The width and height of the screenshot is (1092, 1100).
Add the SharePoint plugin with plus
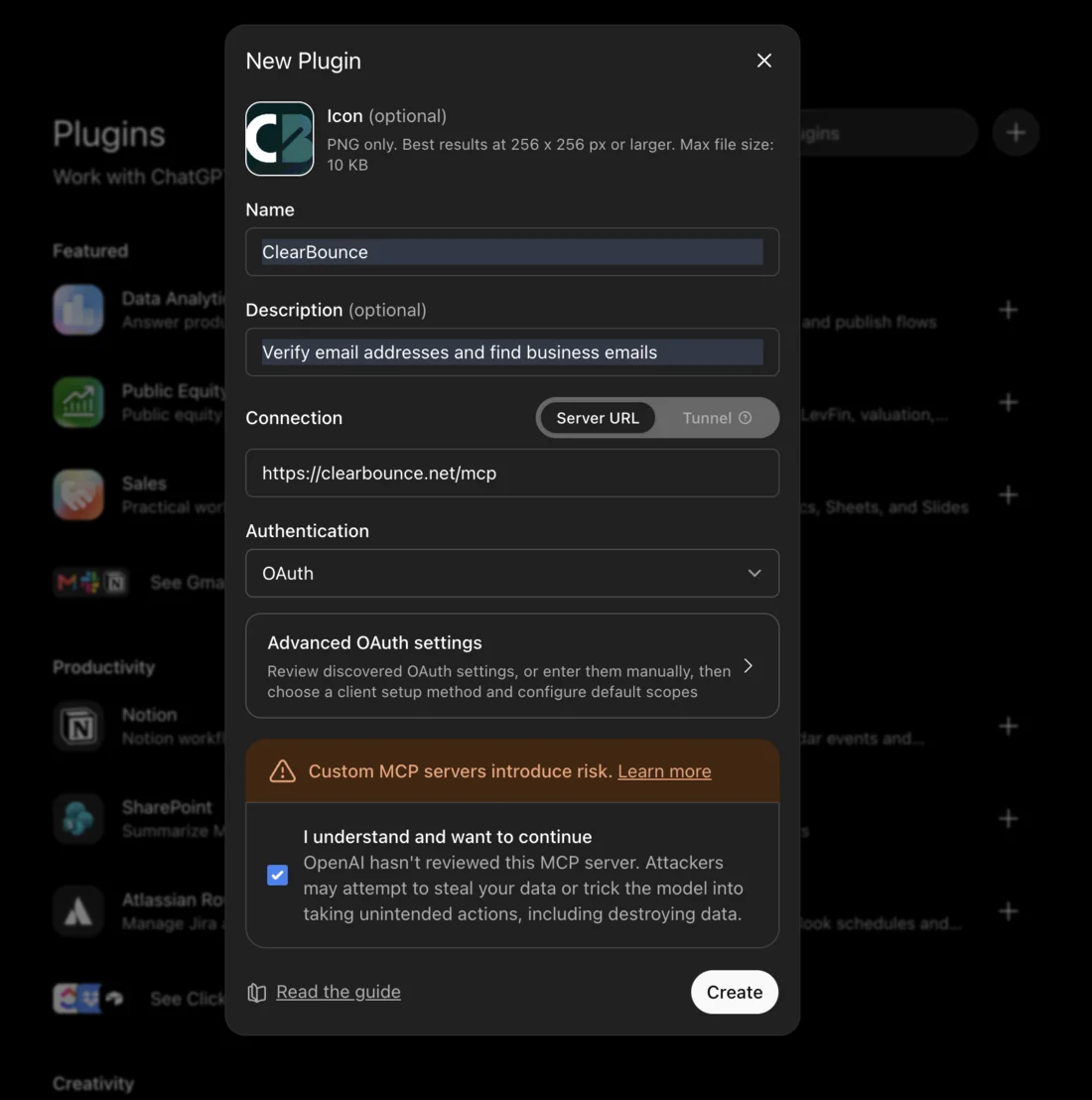[x=1008, y=819]
